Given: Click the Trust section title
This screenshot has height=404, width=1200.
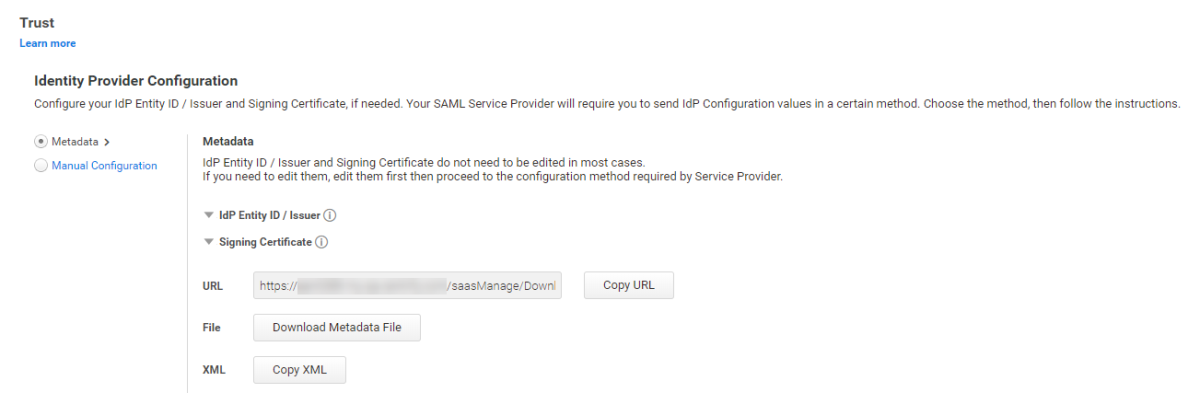Looking at the screenshot, I should [37, 22].
